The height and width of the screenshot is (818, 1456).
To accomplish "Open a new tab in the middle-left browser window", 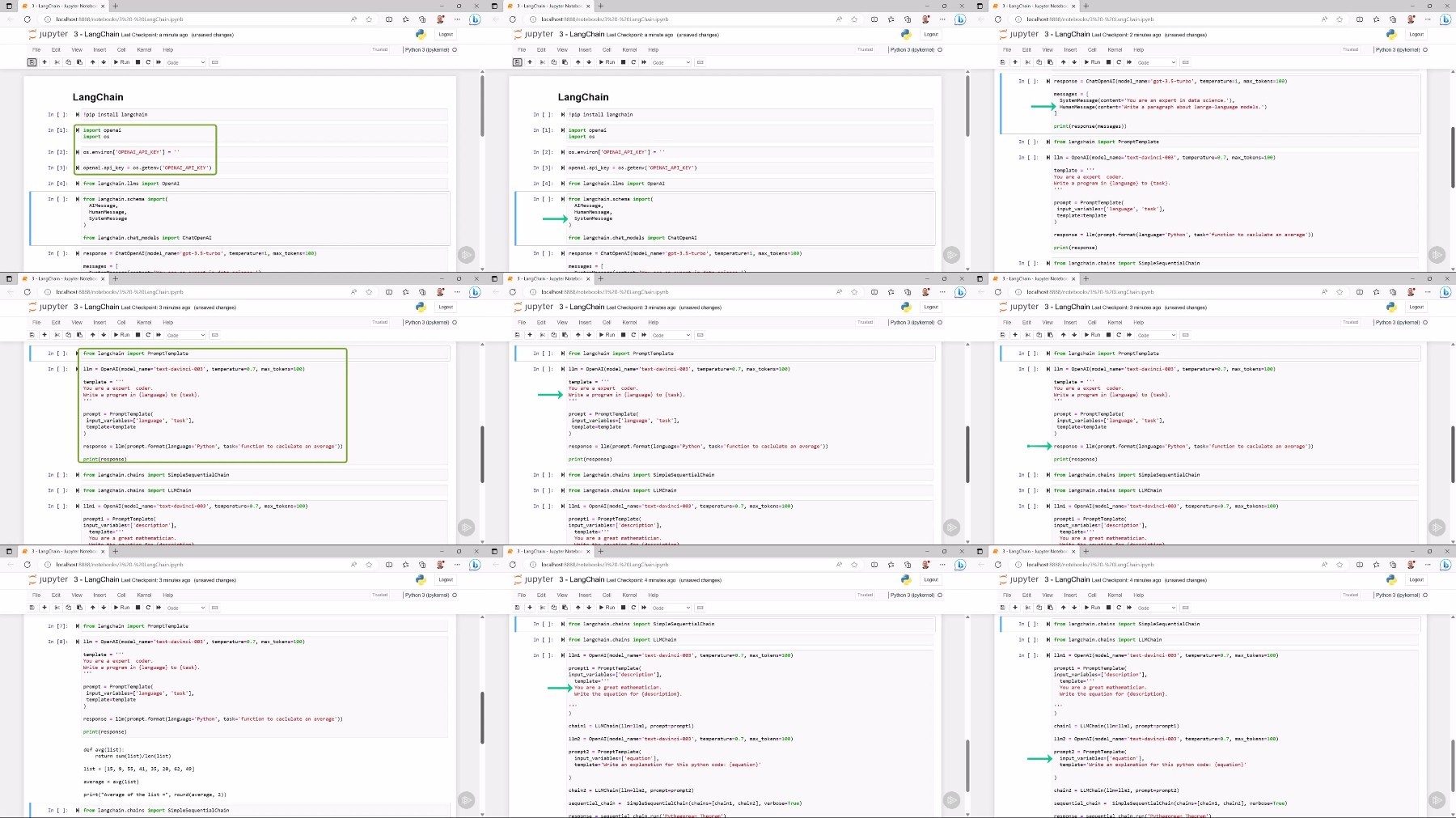I will click(x=116, y=278).
